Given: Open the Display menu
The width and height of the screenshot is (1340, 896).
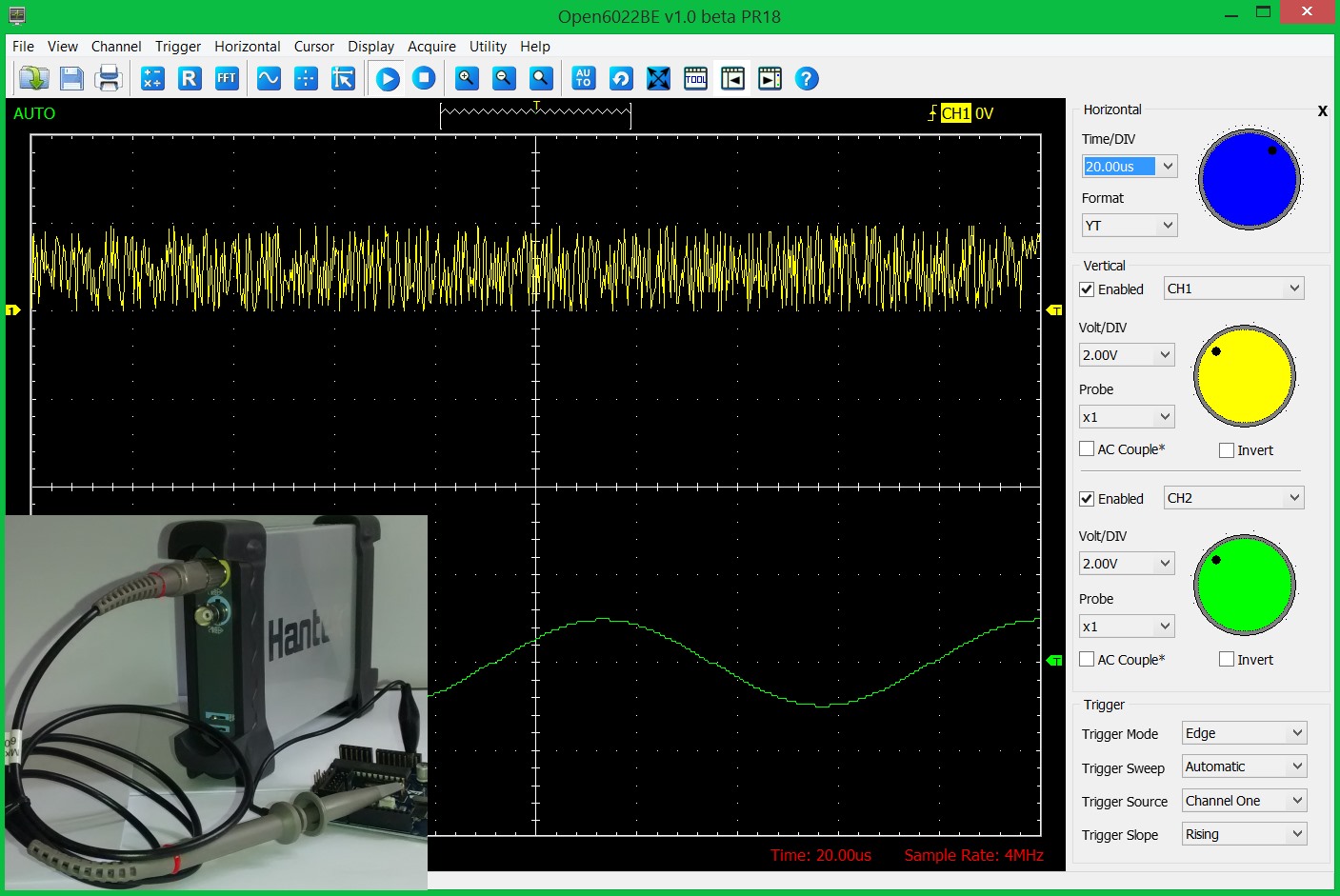Looking at the screenshot, I should click(370, 46).
